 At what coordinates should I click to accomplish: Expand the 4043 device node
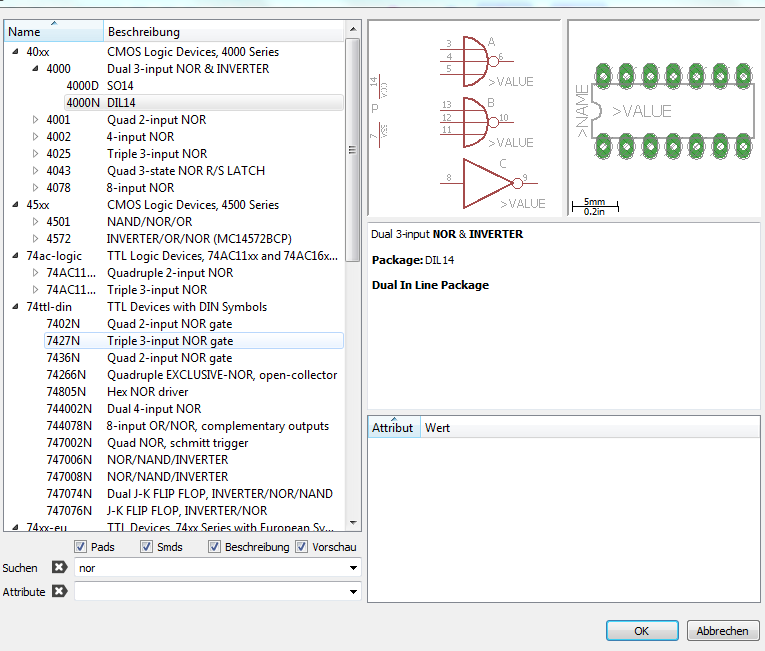click(x=35, y=171)
